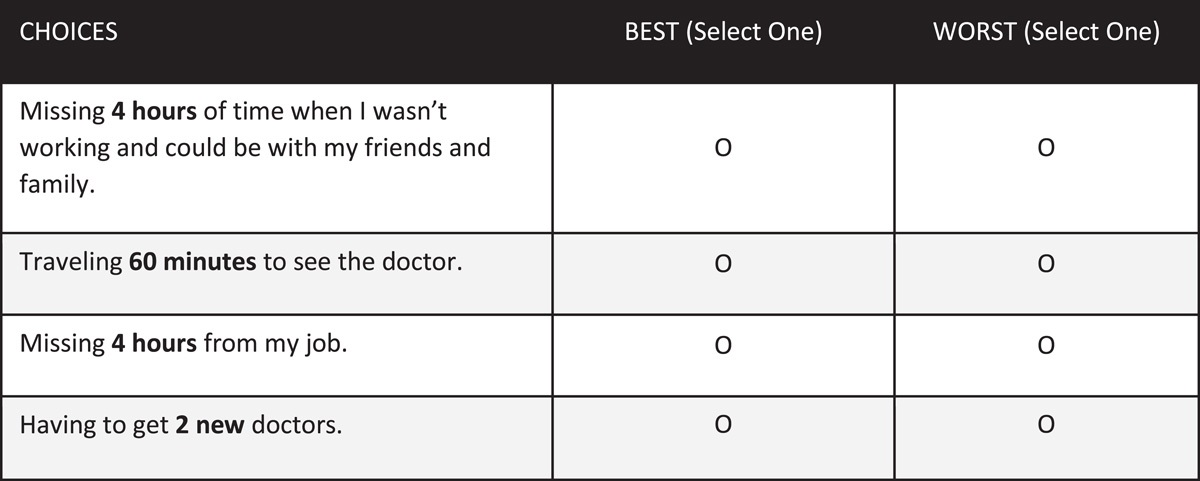Viewport: 1200px width, 481px height.
Task: Choose WORST for traveling 60 minutes to doctor
Action: point(1046,265)
